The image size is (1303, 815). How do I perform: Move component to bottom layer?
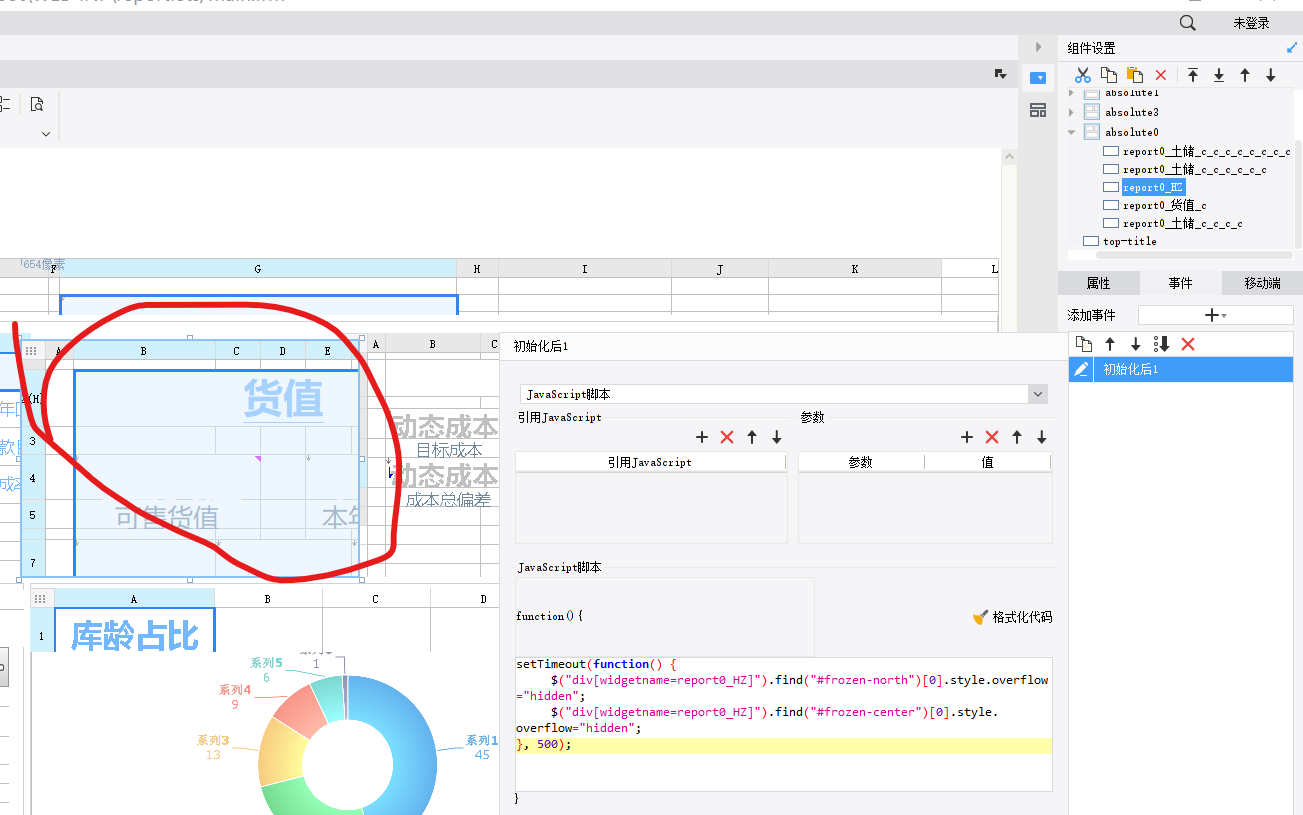[x=1219, y=75]
